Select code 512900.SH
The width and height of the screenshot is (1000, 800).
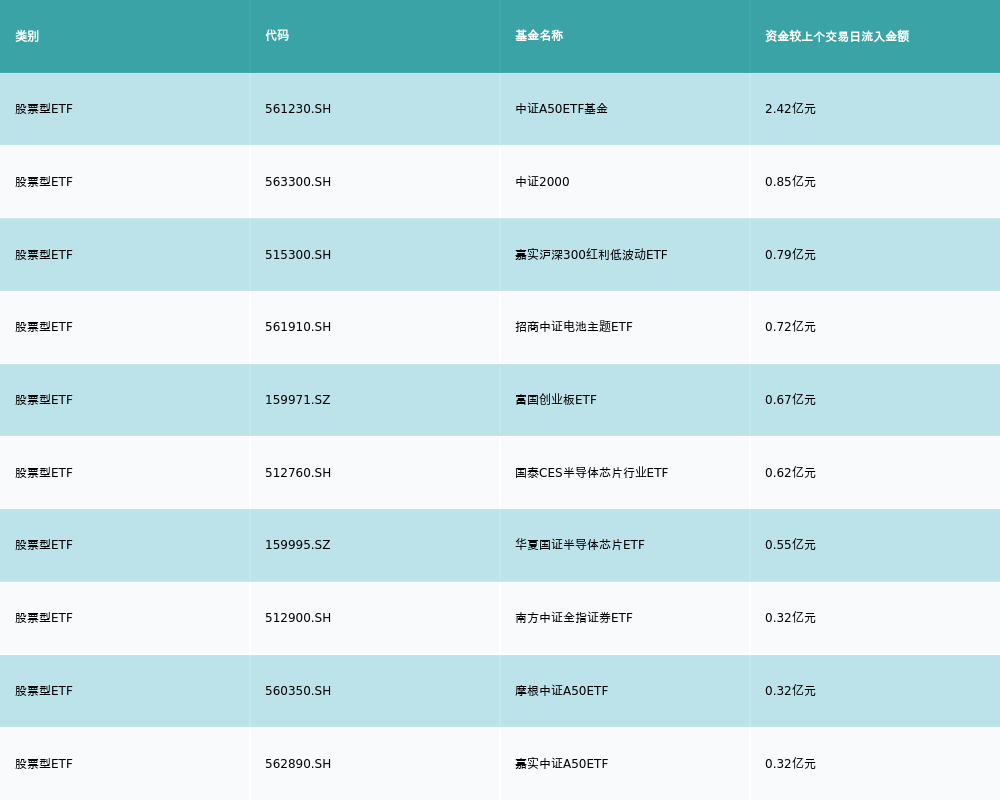(298, 618)
